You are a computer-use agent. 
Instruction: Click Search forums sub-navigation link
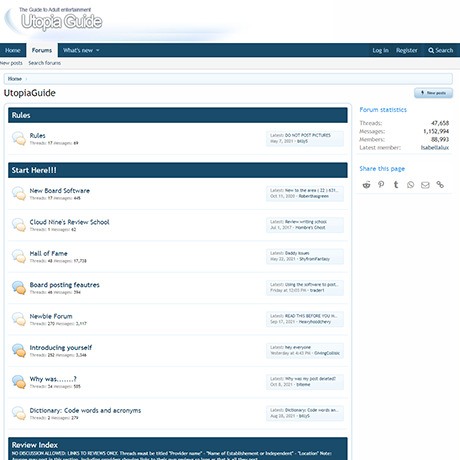(x=45, y=63)
